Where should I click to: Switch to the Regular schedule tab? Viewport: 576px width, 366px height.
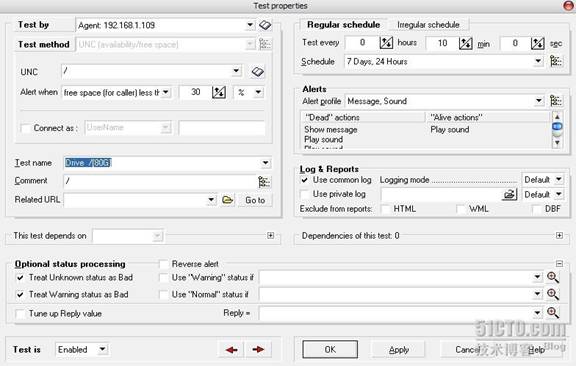343,25
